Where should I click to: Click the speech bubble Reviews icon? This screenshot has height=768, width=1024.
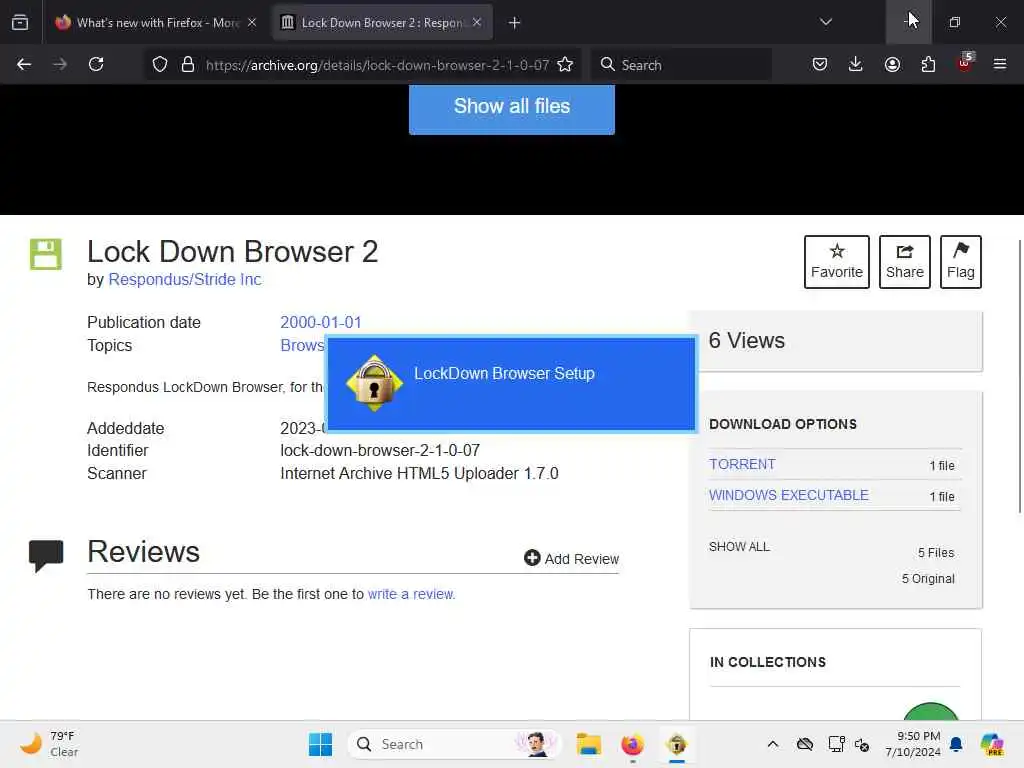pos(46,556)
